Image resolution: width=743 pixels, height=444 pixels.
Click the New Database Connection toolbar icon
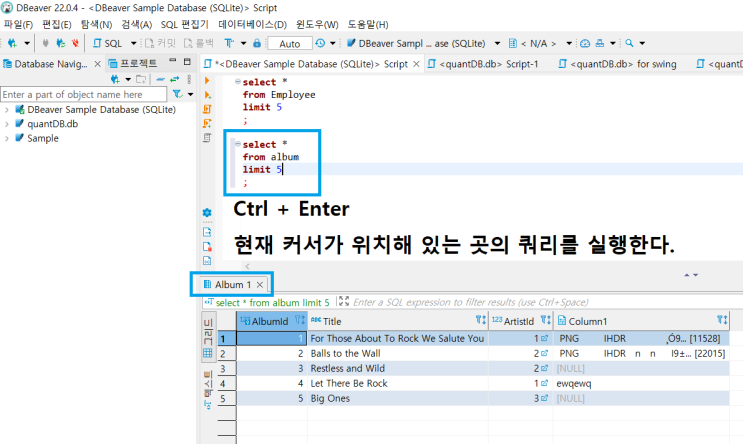12,43
